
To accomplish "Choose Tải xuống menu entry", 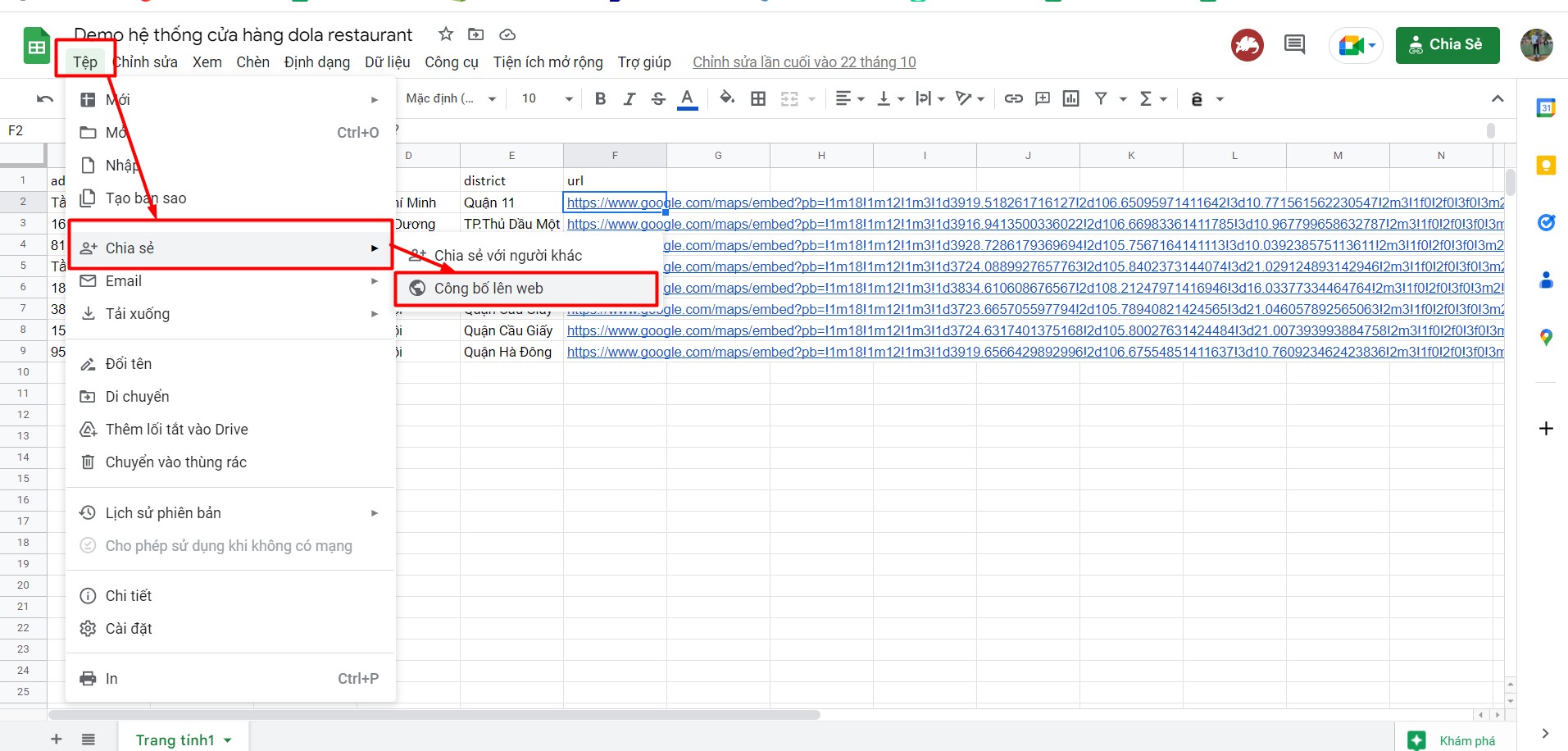I will 138,314.
